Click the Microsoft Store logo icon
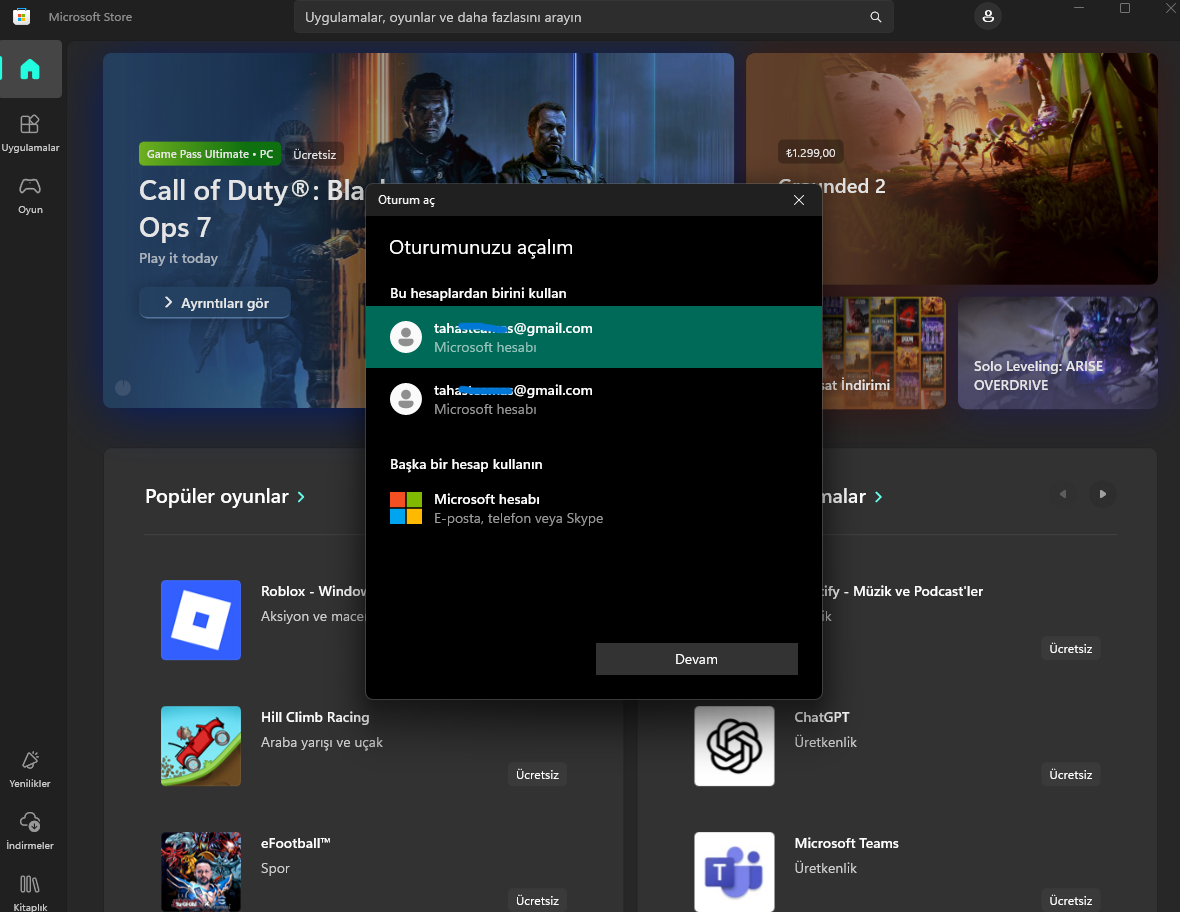This screenshot has width=1180, height=912. click(x=22, y=17)
